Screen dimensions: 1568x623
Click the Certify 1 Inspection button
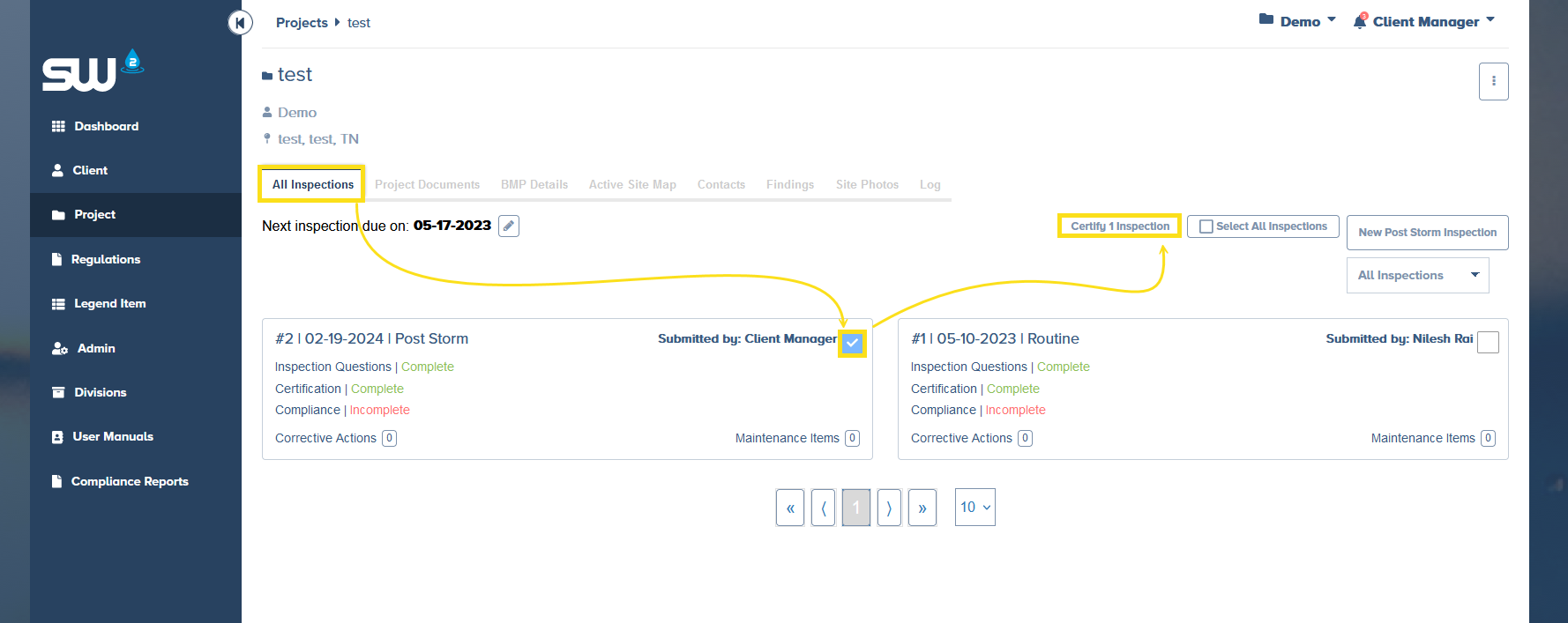tap(1119, 226)
